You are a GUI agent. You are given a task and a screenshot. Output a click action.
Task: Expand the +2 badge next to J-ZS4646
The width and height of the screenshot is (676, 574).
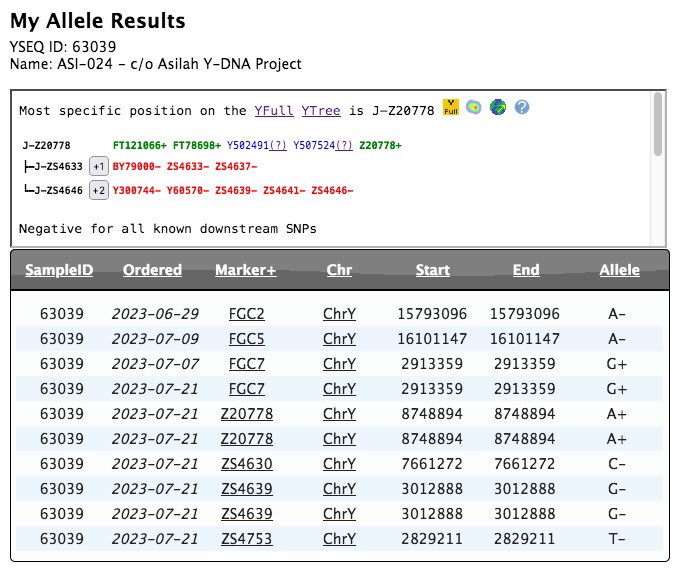[99, 190]
